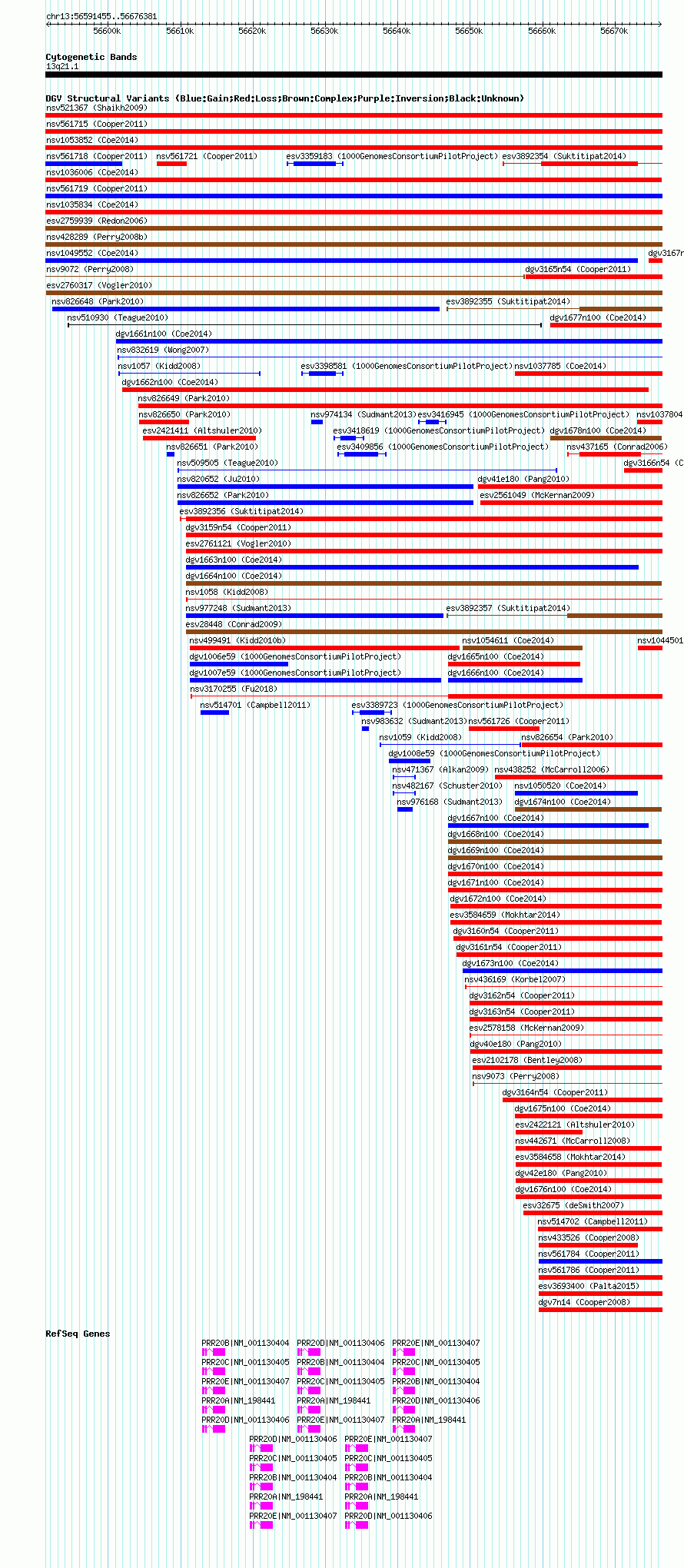Click nsv471367 (Alkan2009) label
684x1568 pixels.
(440, 769)
